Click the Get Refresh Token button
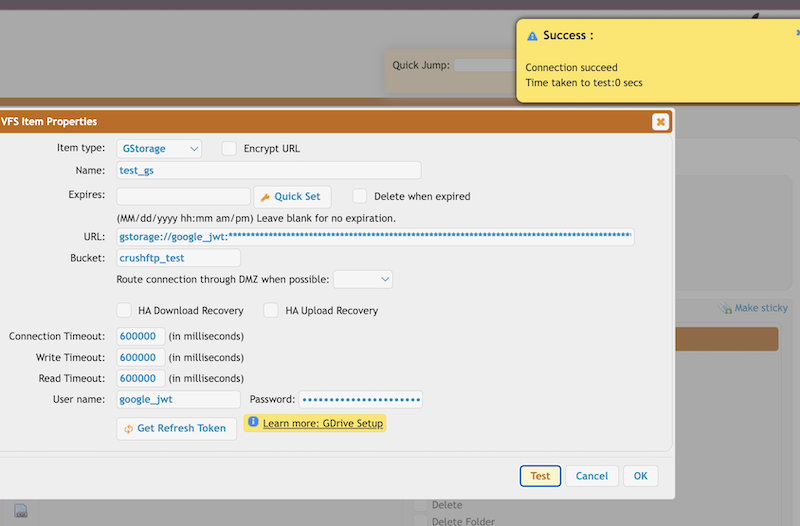 click(x=177, y=429)
